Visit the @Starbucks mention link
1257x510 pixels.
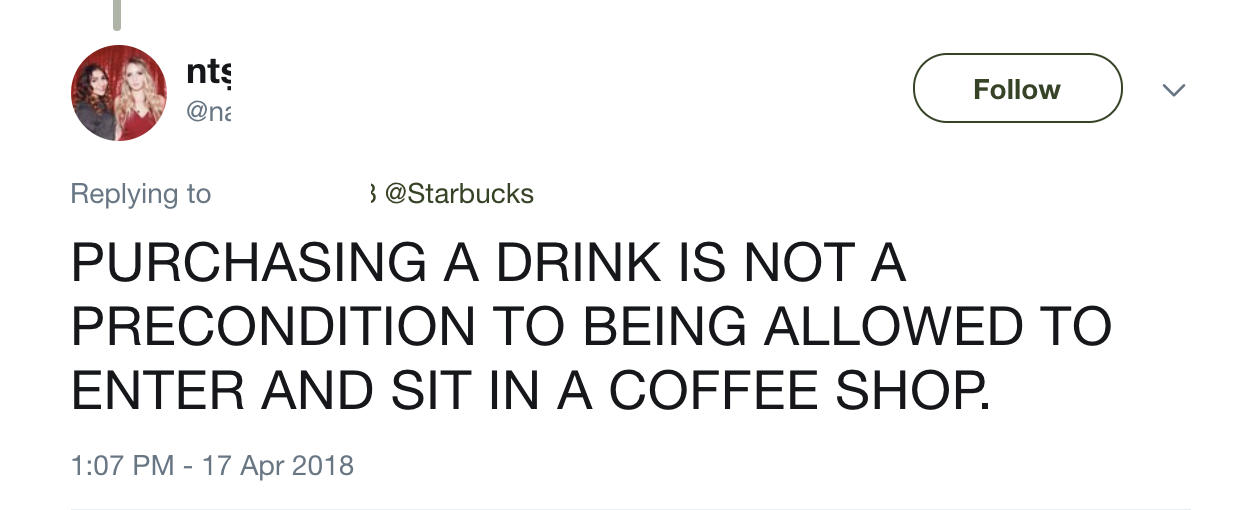point(459,193)
